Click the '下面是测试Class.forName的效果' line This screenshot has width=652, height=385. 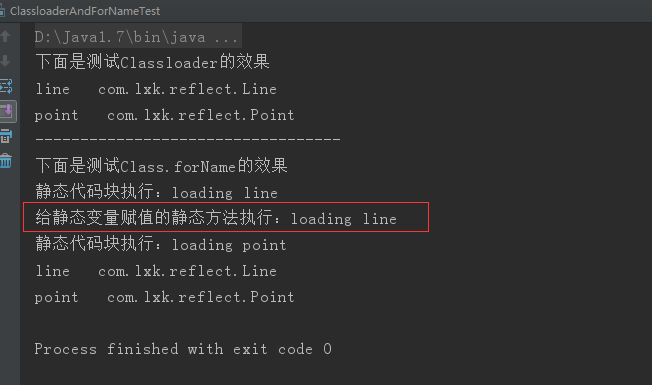pyautogui.click(x=161, y=166)
